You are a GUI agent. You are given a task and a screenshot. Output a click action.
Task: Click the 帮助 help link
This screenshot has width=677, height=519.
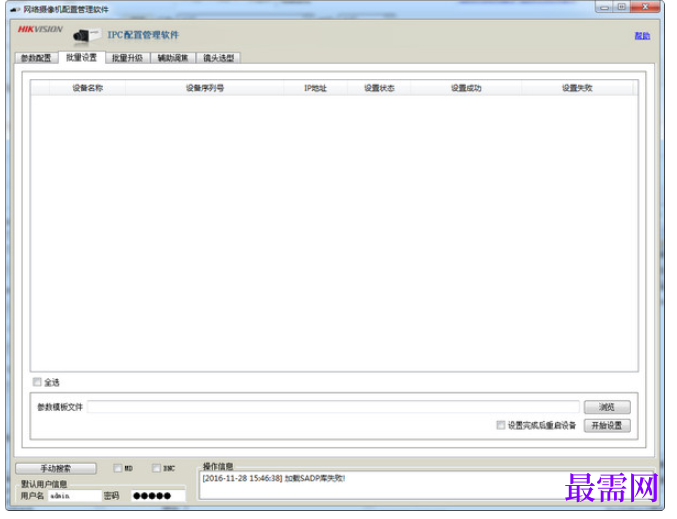pos(642,36)
